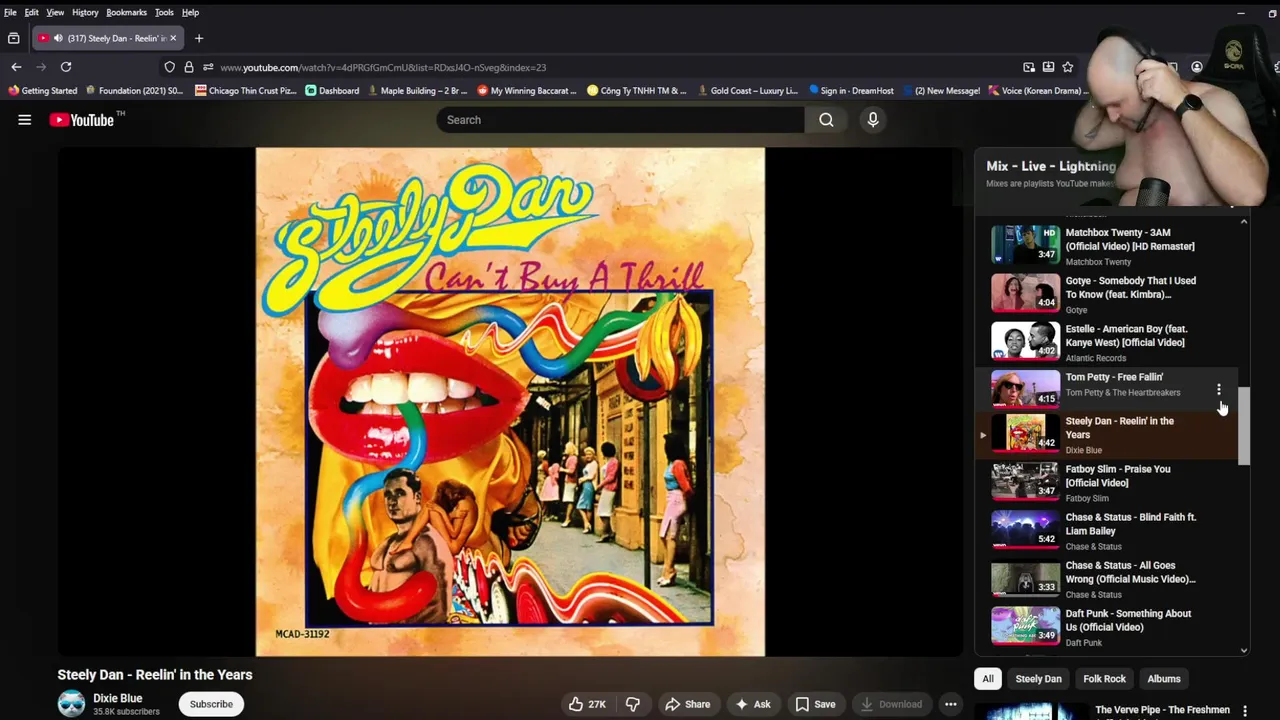The width and height of the screenshot is (1280, 720).
Task: Click the playlist panel scrollbar thumb
Action: click(1244, 427)
